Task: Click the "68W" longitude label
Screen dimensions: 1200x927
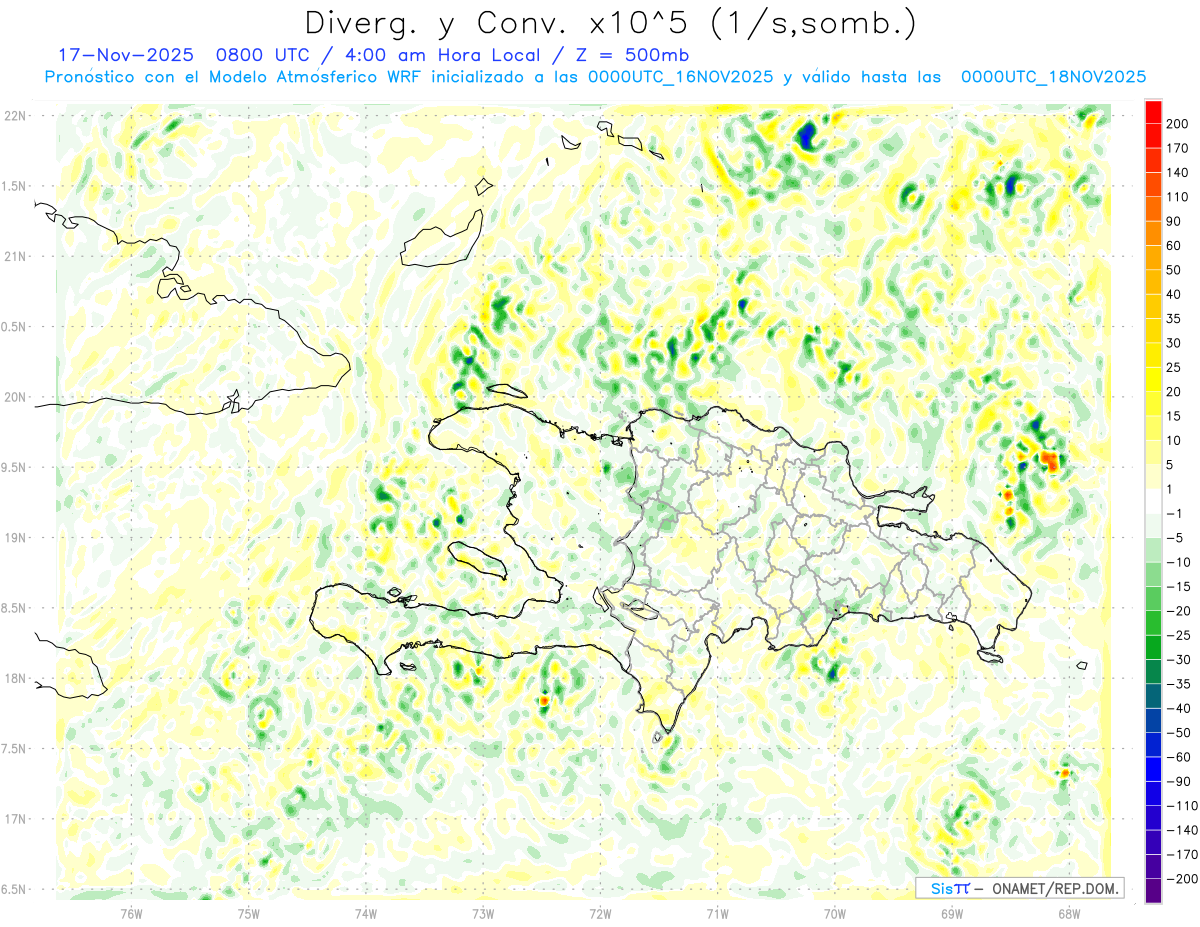Action: tap(1069, 913)
